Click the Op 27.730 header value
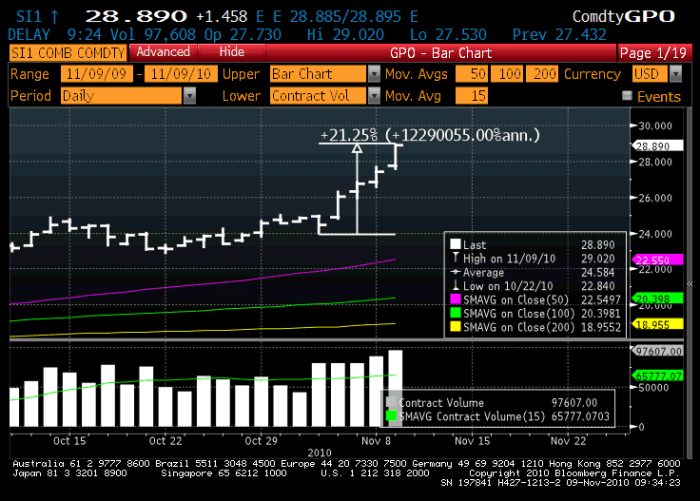This screenshot has width=700, height=501. [242, 34]
